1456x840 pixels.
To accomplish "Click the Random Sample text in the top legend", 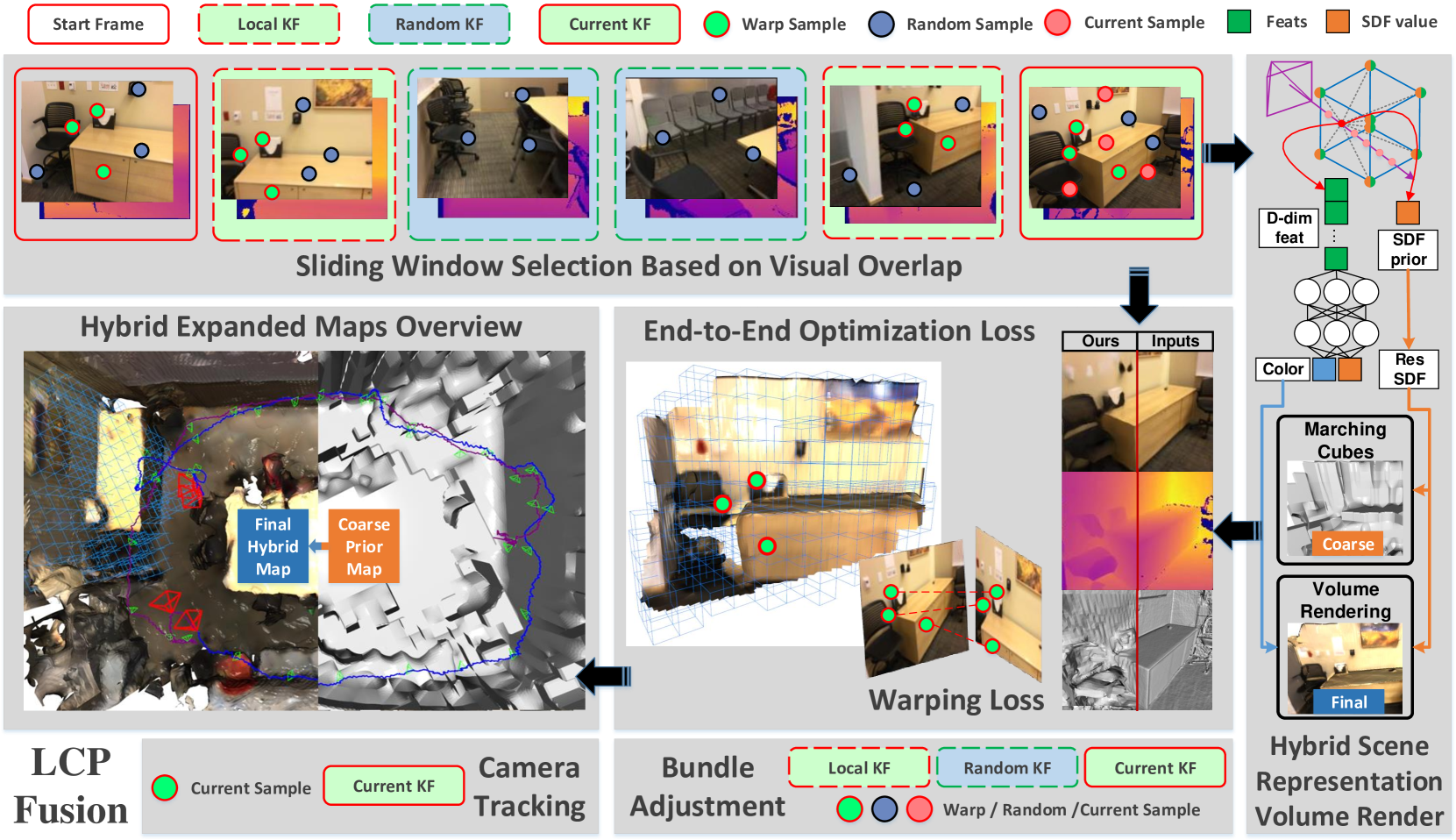I will [969, 25].
